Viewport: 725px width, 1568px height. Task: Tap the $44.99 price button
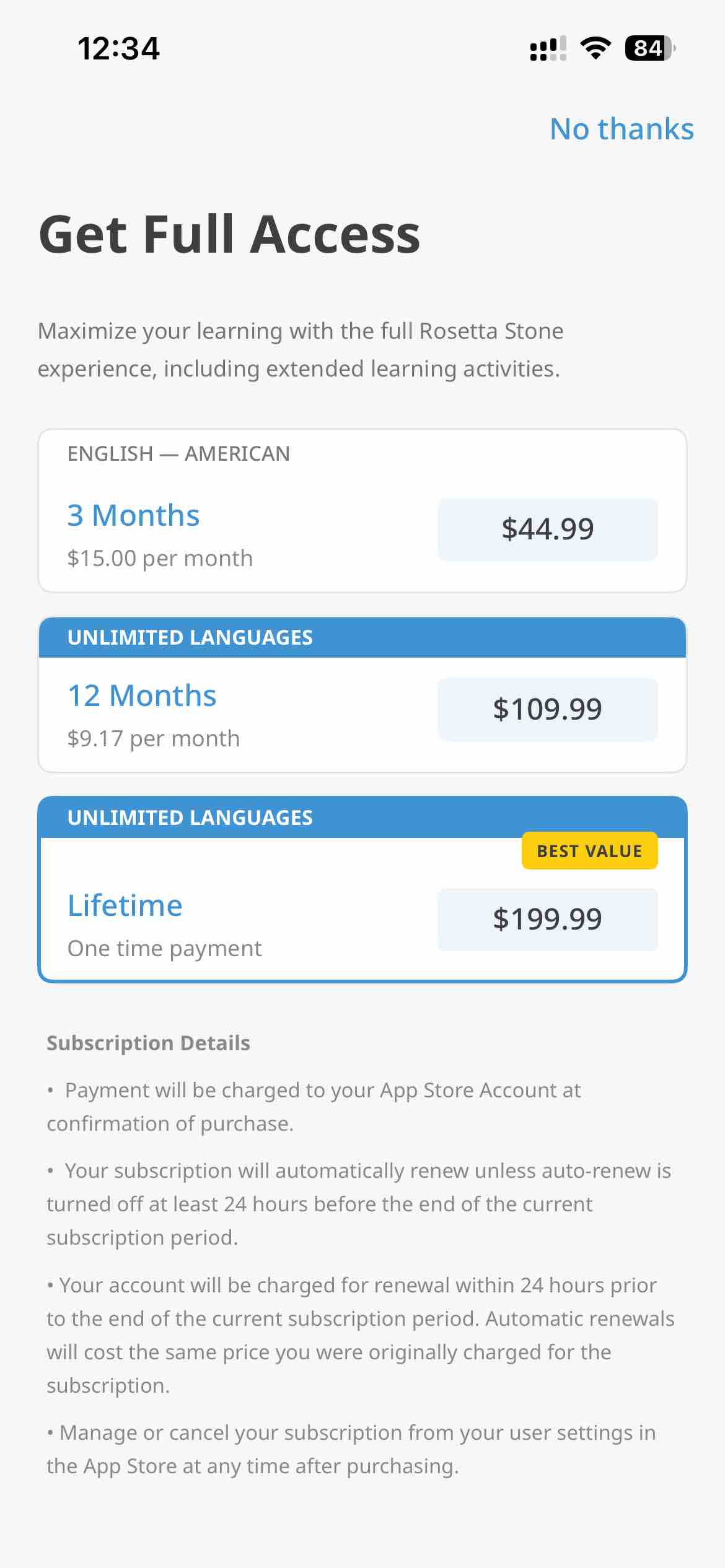pos(548,529)
